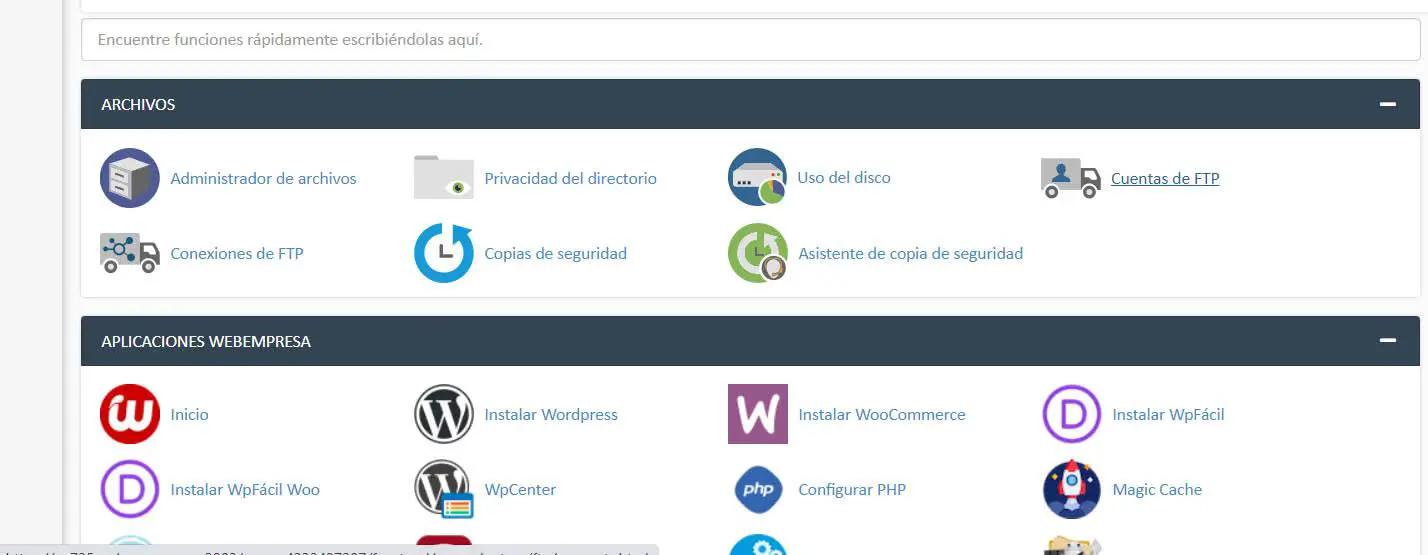
Task: Click the Configurar PHP icon
Action: [x=757, y=489]
